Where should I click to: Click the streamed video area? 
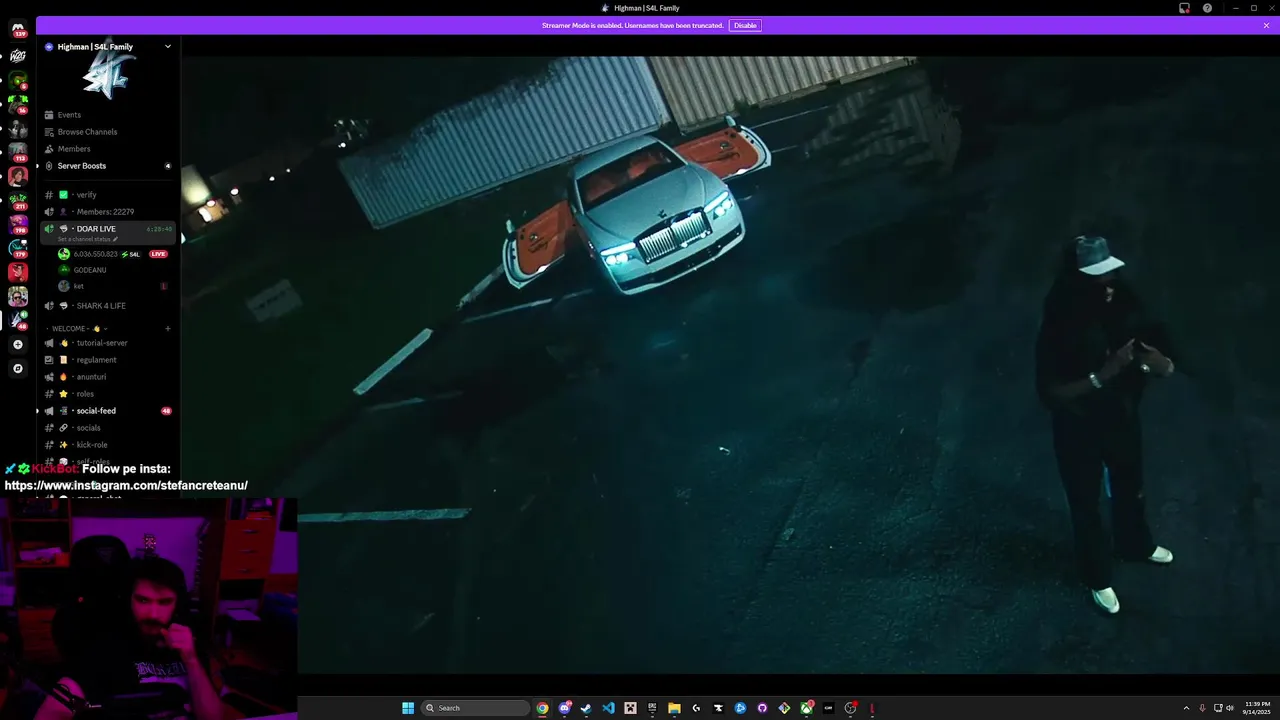point(730,365)
